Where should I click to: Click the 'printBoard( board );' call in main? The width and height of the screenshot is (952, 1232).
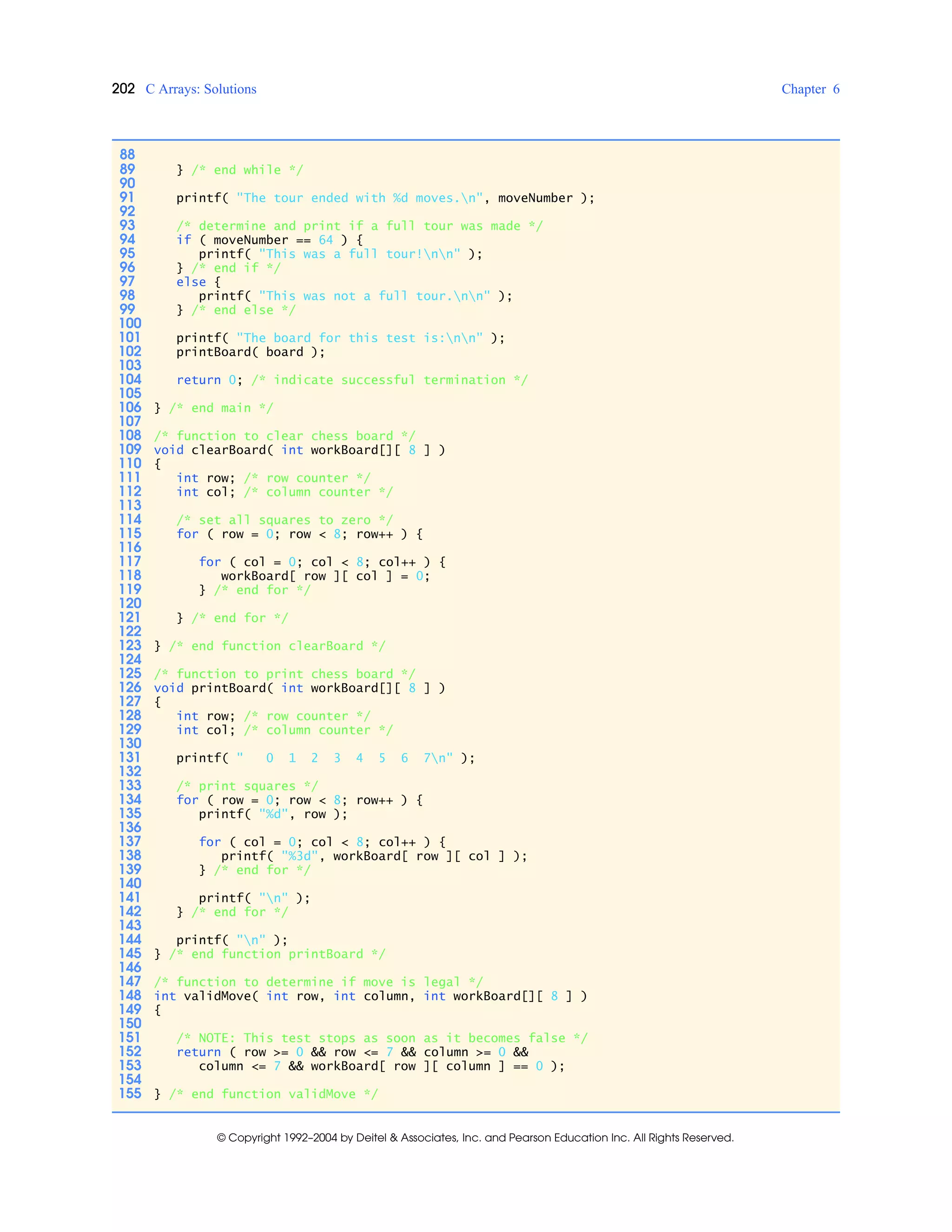click(x=251, y=352)
